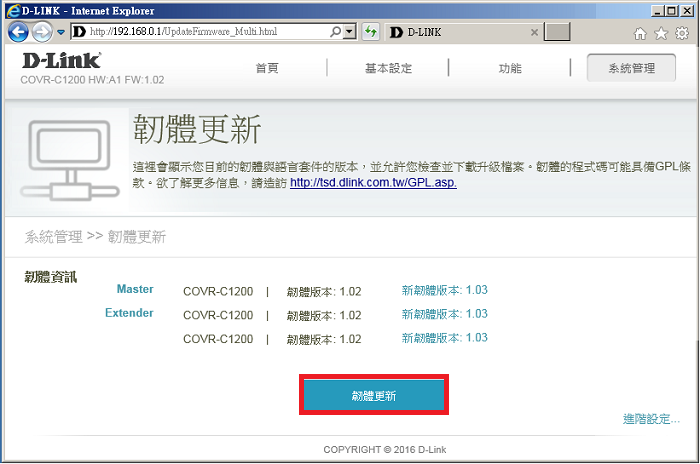Viewport: 700px width, 464px height.
Task: Select the 首頁 navigation tab
Action: [267, 68]
